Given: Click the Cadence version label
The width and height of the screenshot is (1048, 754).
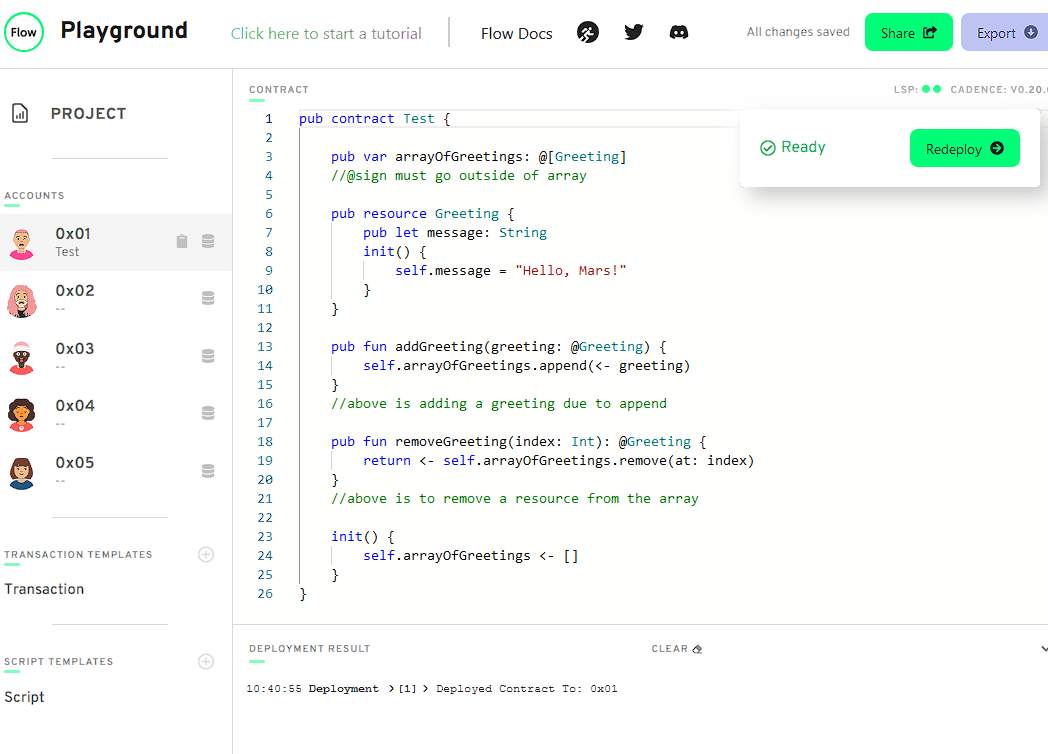Looking at the screenshot, I should click(999, 89).
